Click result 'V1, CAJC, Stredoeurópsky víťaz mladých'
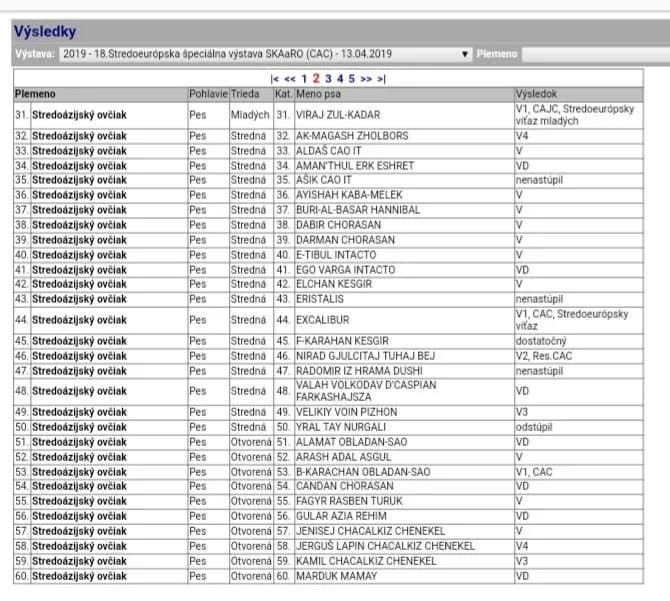This screenshot has width=670, height=601. point(575,115)
